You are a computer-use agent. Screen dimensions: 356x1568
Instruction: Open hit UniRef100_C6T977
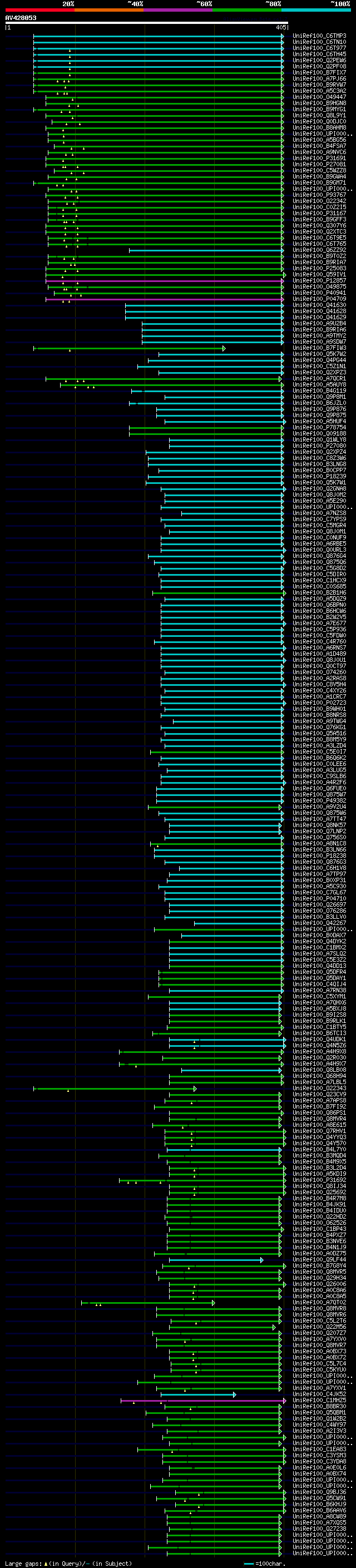[319, 48]
